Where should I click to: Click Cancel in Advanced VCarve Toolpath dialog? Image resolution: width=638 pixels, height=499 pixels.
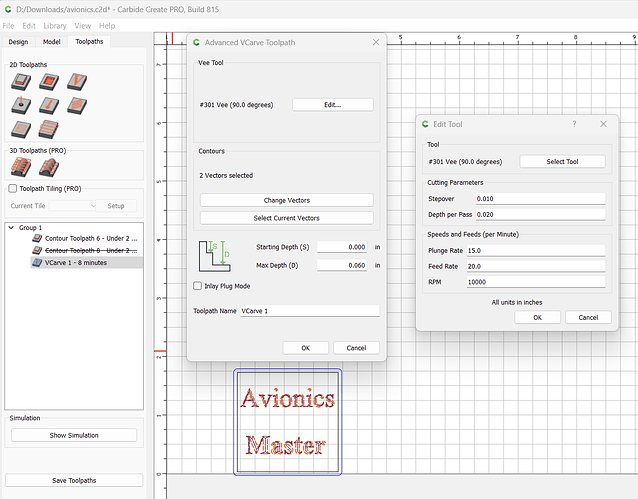click(x=356, y=348)
